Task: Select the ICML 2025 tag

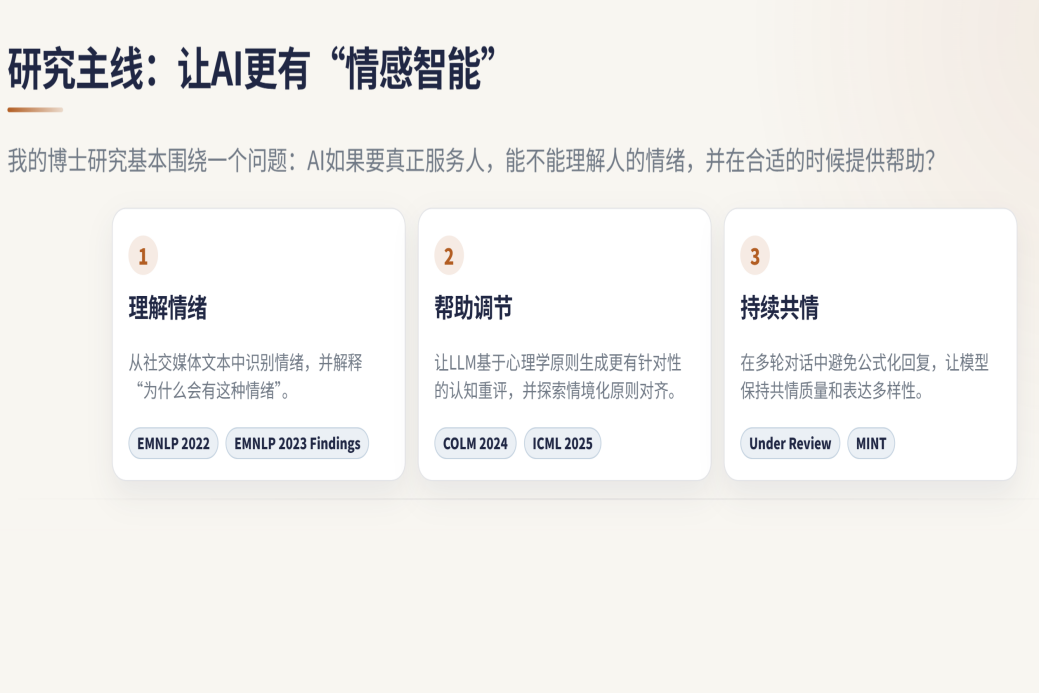Action: [563, 443]
